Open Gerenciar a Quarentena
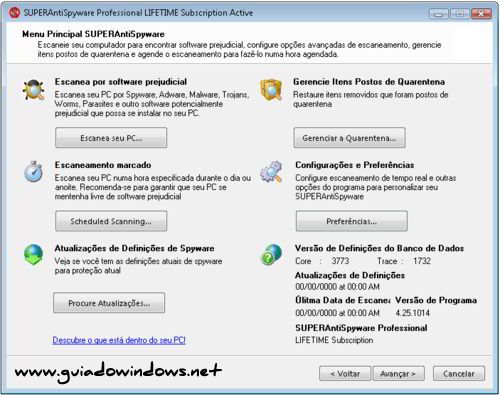This screenshot has height=395, width=500. [349, 138]
